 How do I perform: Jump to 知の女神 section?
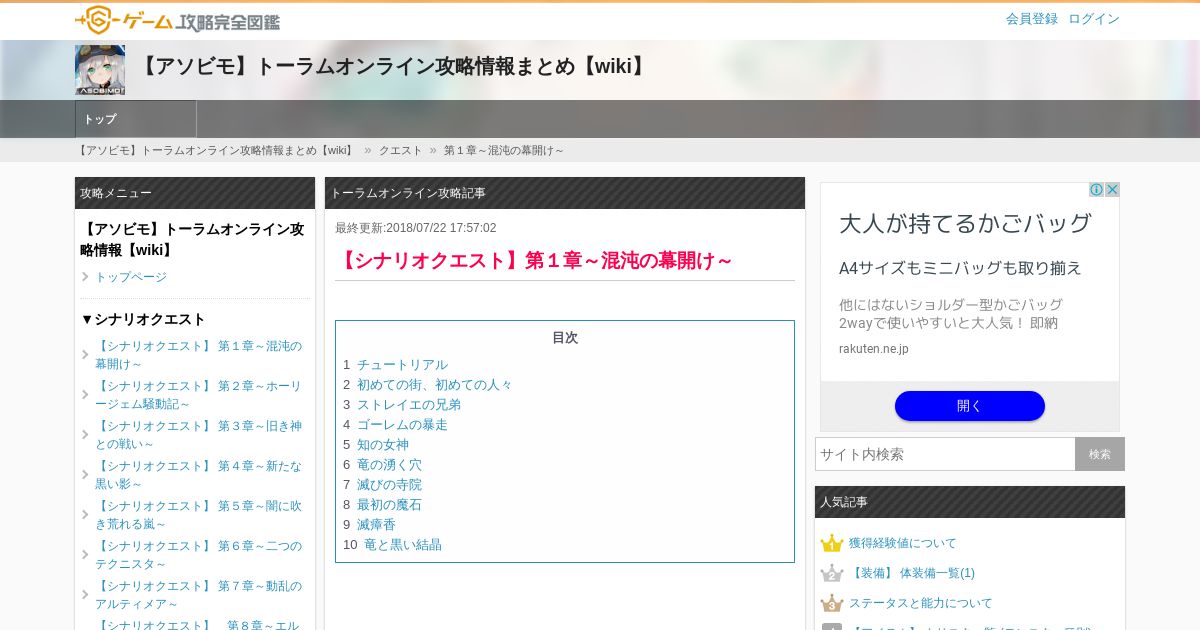point(383,445)
